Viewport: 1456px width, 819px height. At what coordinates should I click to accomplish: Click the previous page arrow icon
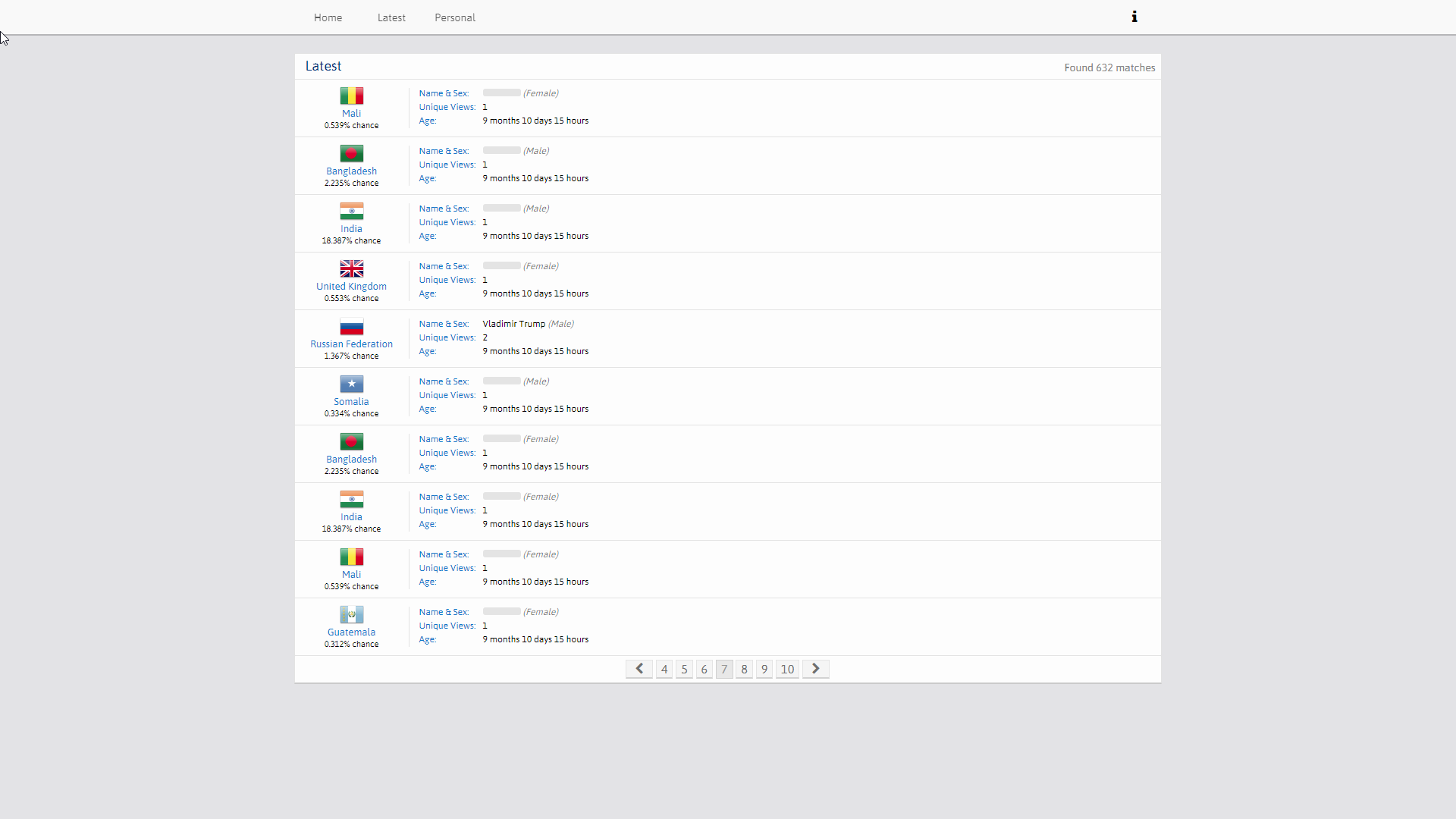click(639, 668)
